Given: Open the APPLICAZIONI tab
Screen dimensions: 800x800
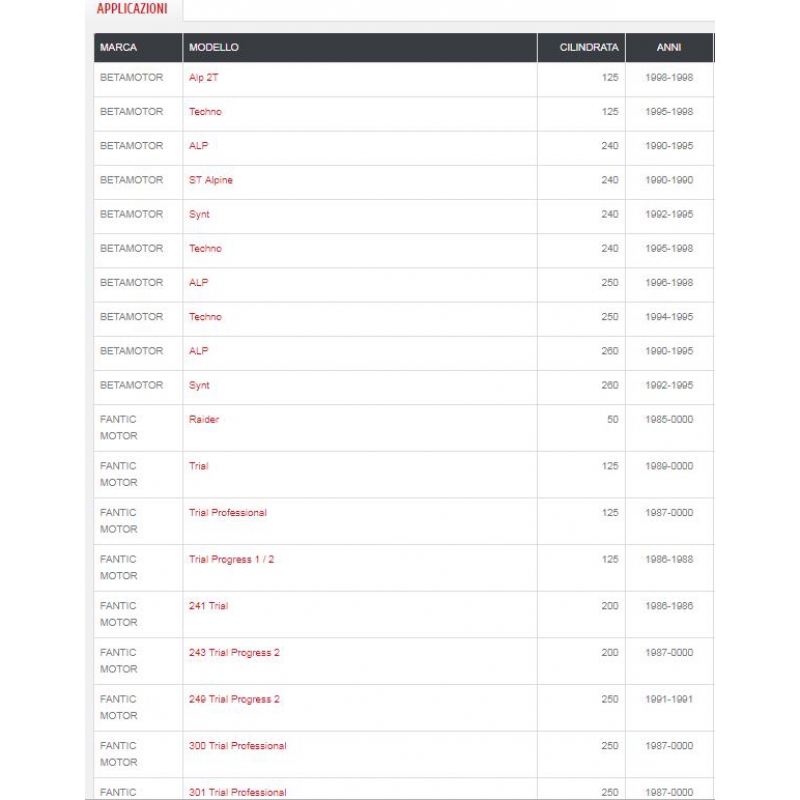Looking at the screenshot, I should click(132, 9).
